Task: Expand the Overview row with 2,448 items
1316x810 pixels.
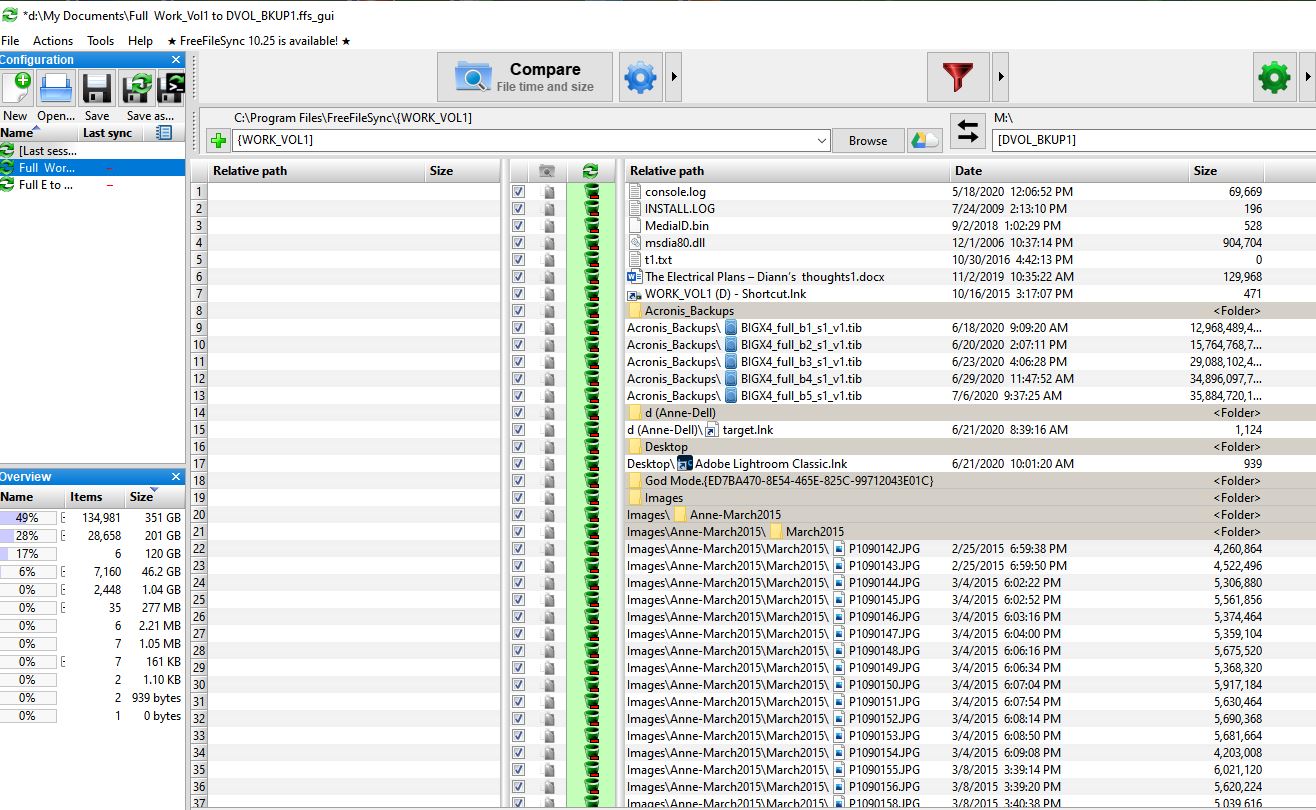Action: click(x=62, y=590)
